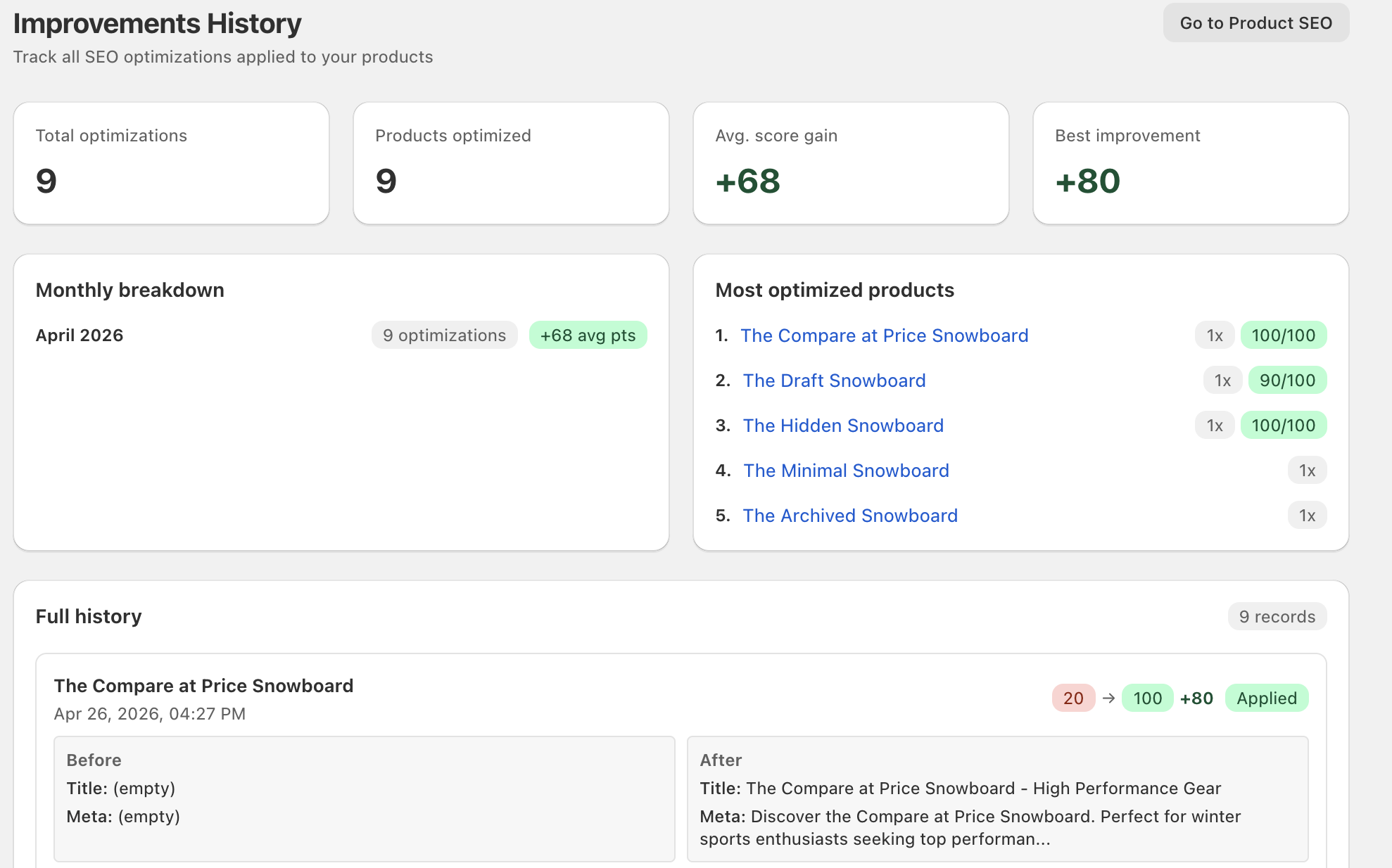
Task: Click the +80 best improvement value
Action: (1087, 181)
